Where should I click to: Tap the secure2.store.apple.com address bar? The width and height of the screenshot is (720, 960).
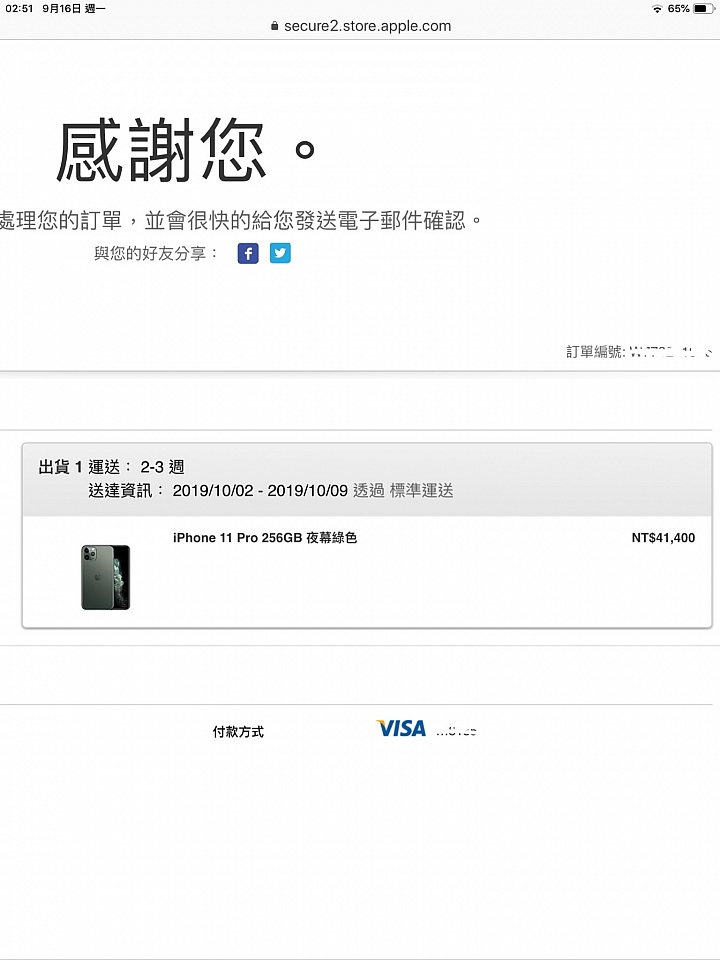point(361,26)
